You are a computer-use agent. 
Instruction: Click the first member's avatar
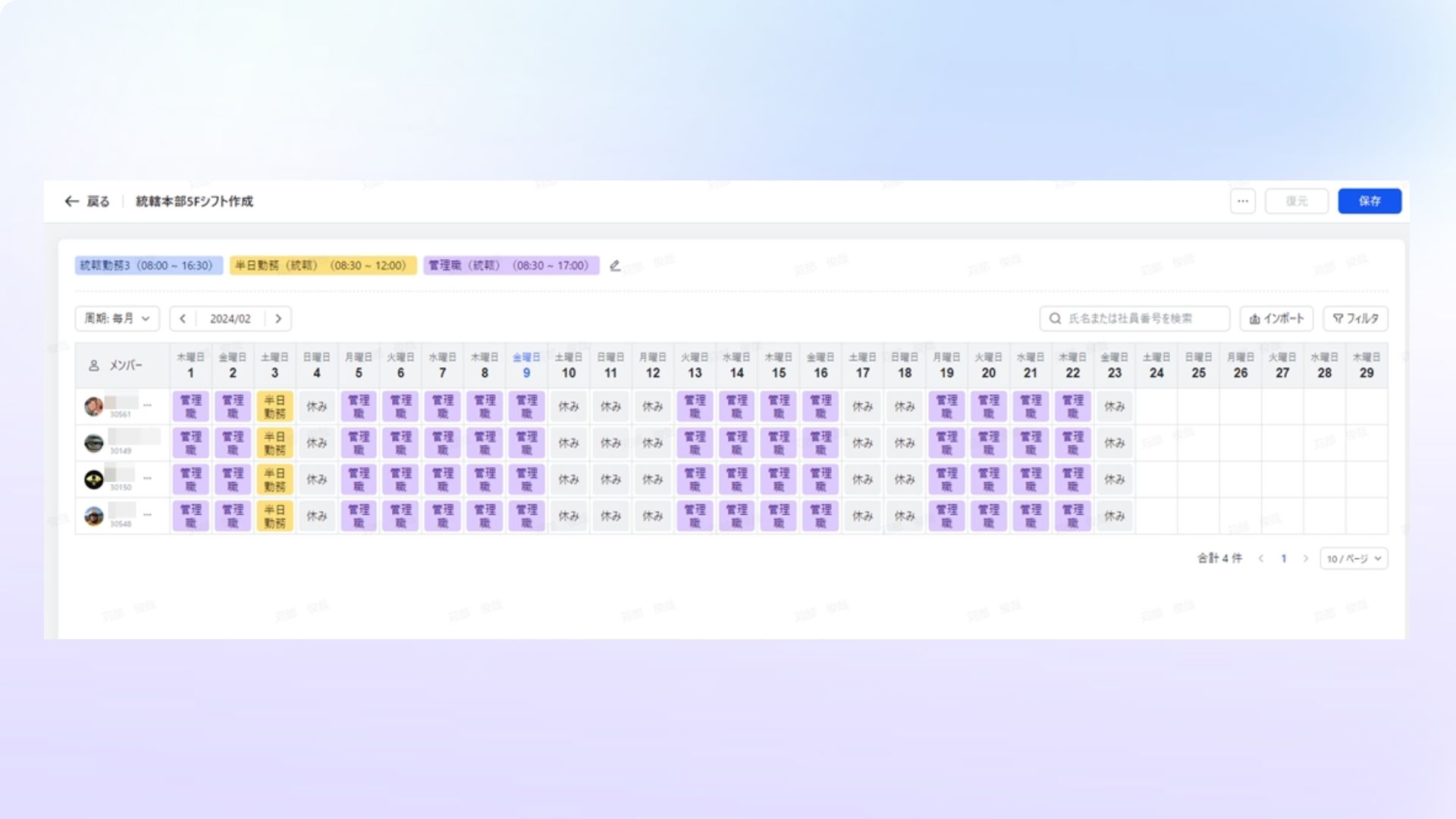(x=93, y=406)
